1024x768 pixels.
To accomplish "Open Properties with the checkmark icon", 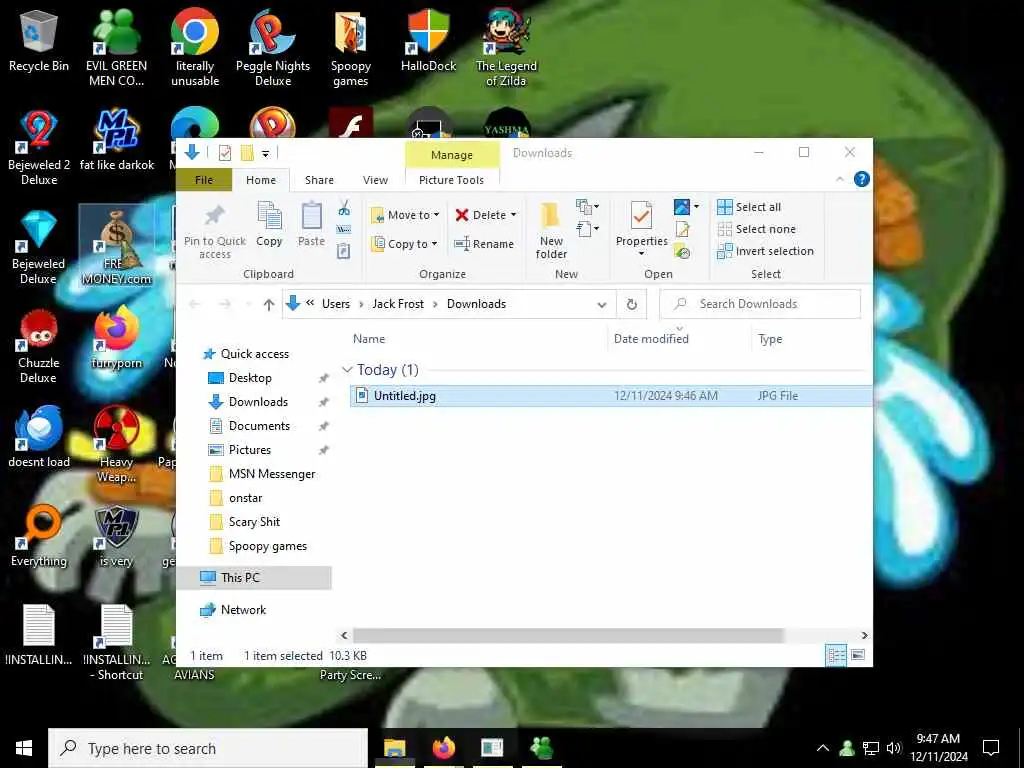I will pos(641,216).
